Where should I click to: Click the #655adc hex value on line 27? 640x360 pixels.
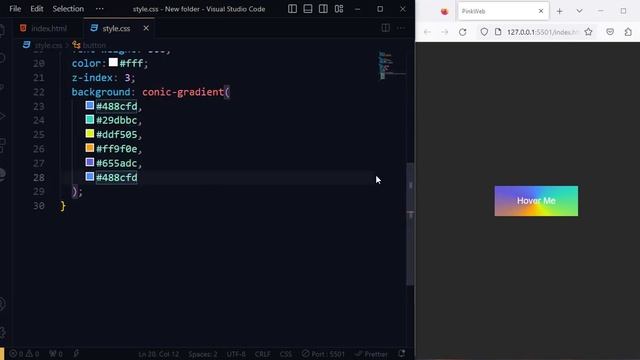[117, 163]
